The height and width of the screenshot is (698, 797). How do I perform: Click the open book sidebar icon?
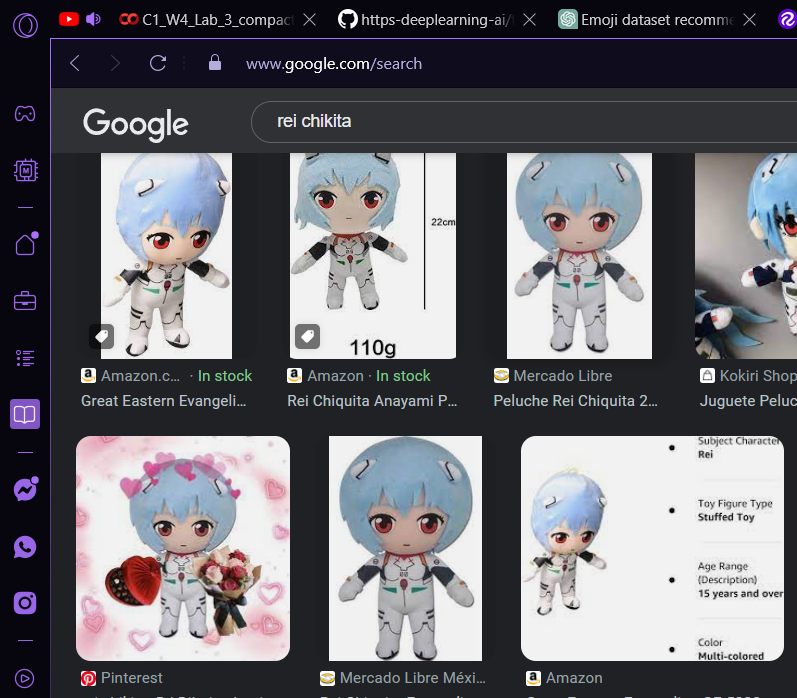coord(25,414)
